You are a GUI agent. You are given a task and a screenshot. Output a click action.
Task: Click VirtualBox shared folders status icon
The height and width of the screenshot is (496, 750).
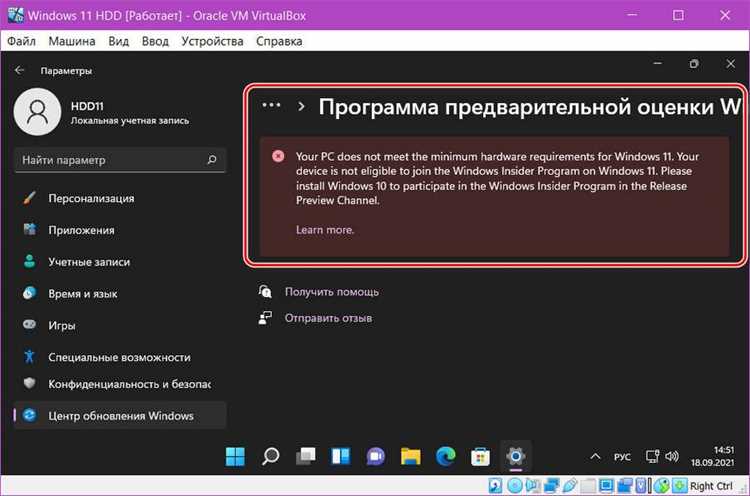(x=588, y=485)
